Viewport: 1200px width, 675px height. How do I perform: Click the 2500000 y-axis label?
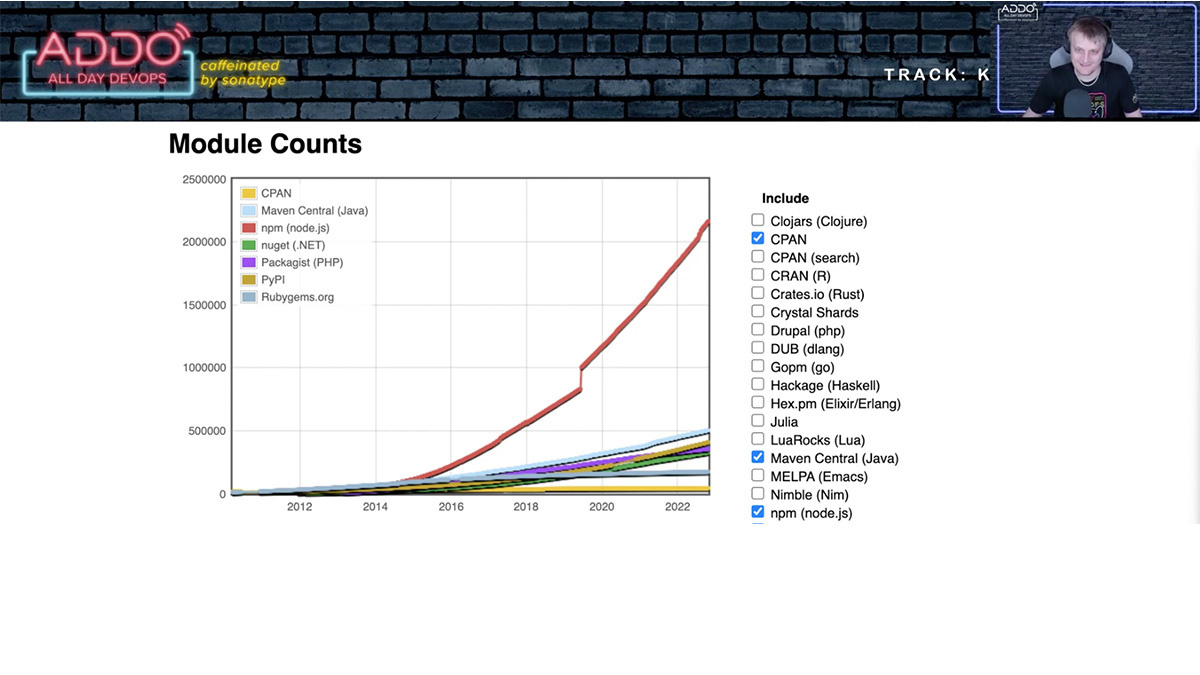click(204, 179)
